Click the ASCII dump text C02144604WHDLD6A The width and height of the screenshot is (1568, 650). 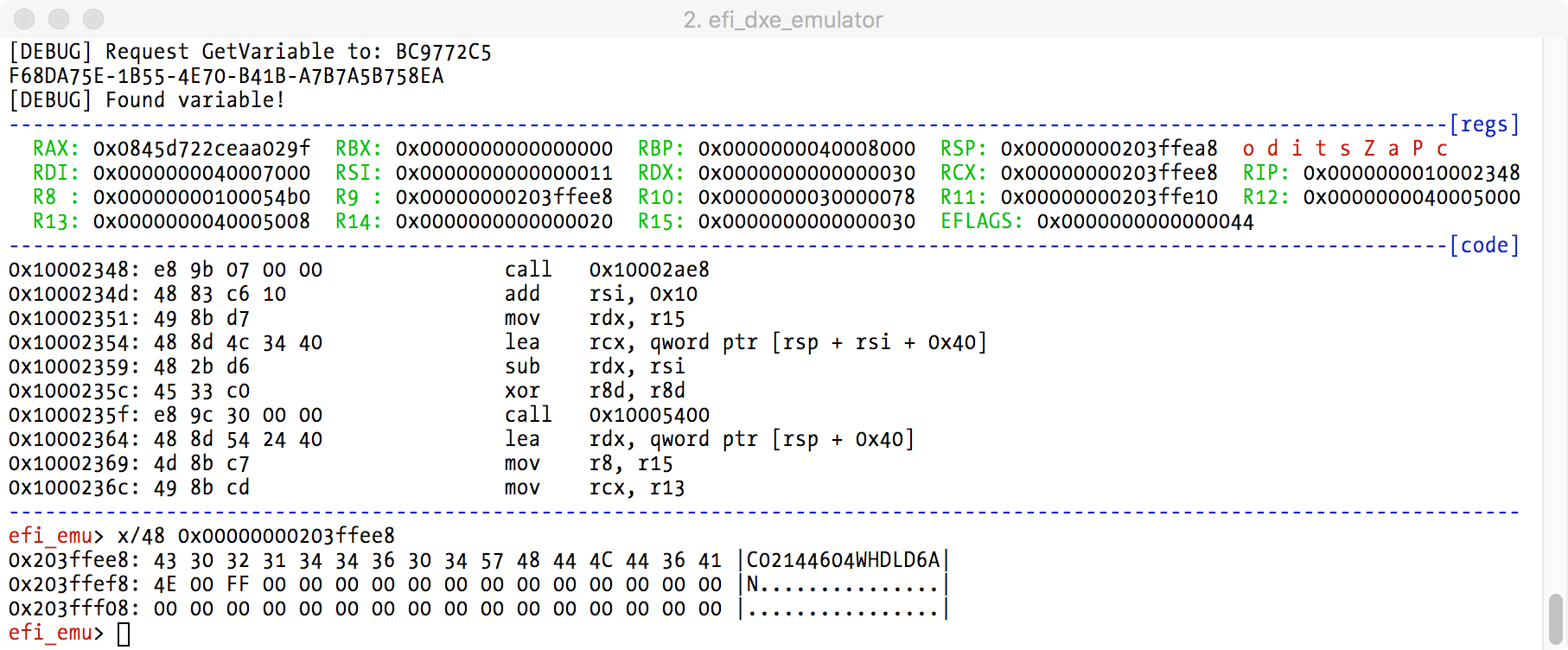[843, 560]
